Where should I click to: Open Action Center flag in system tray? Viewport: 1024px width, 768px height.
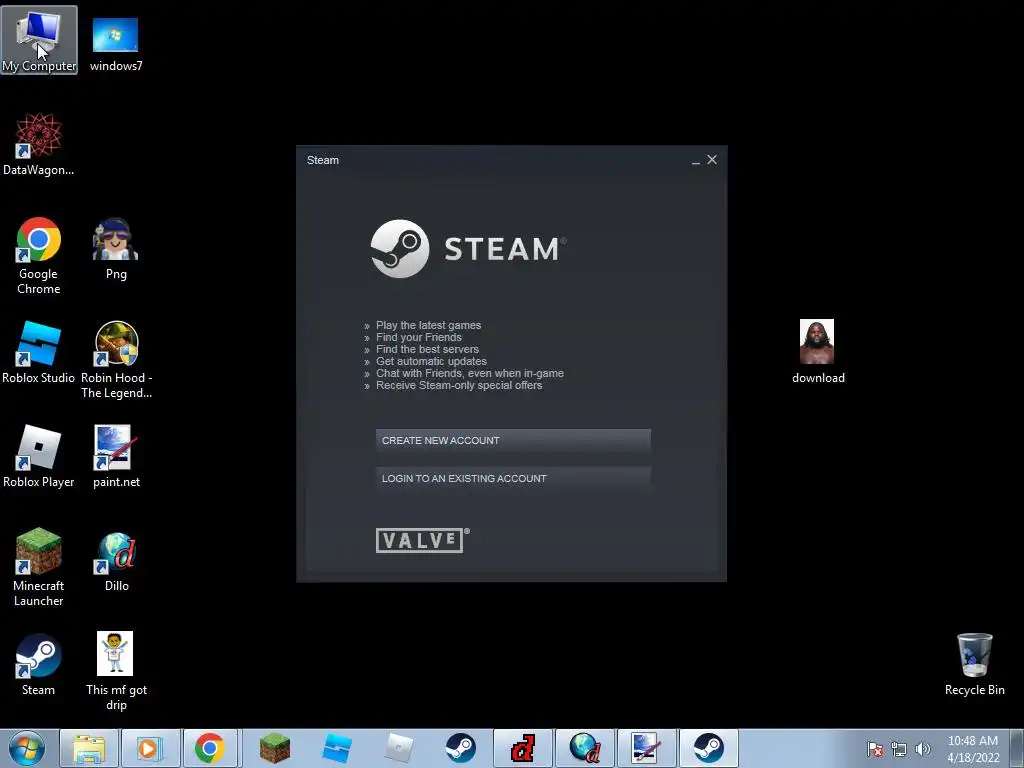(875, 749)
